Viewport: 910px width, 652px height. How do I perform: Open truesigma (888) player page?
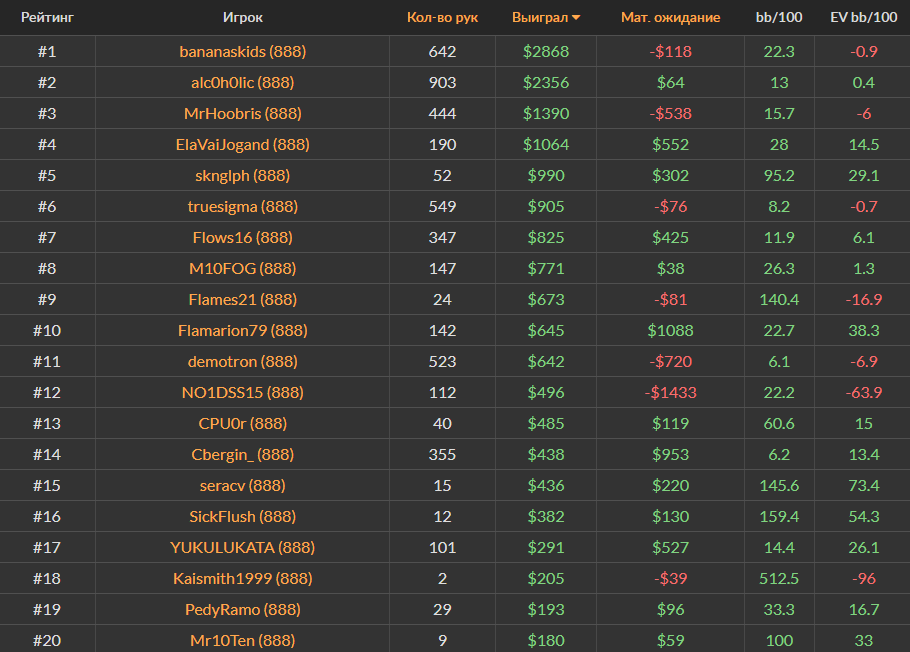click(243, 206)
